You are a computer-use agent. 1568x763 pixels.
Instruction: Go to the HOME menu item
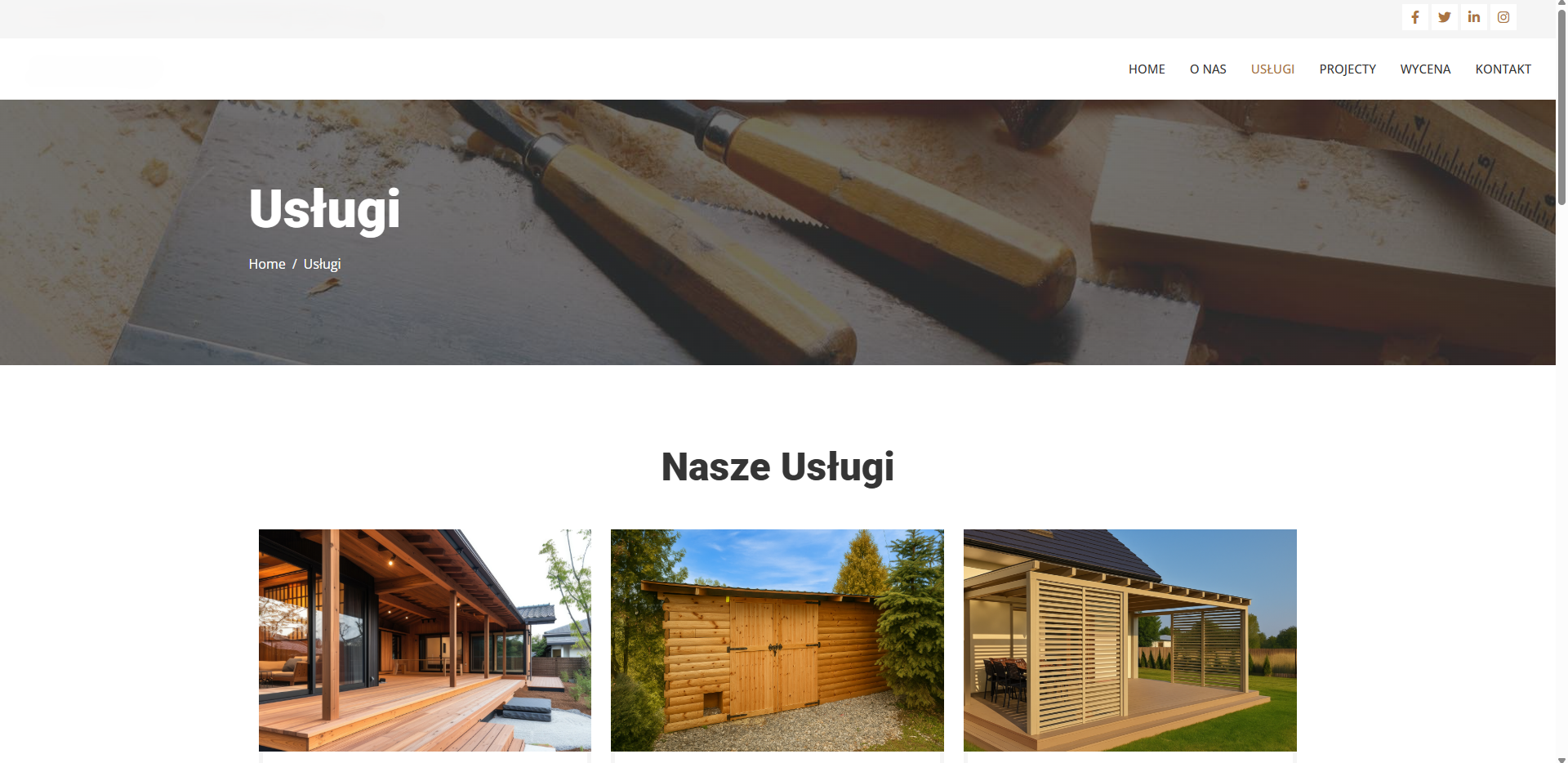(1147, 69)
